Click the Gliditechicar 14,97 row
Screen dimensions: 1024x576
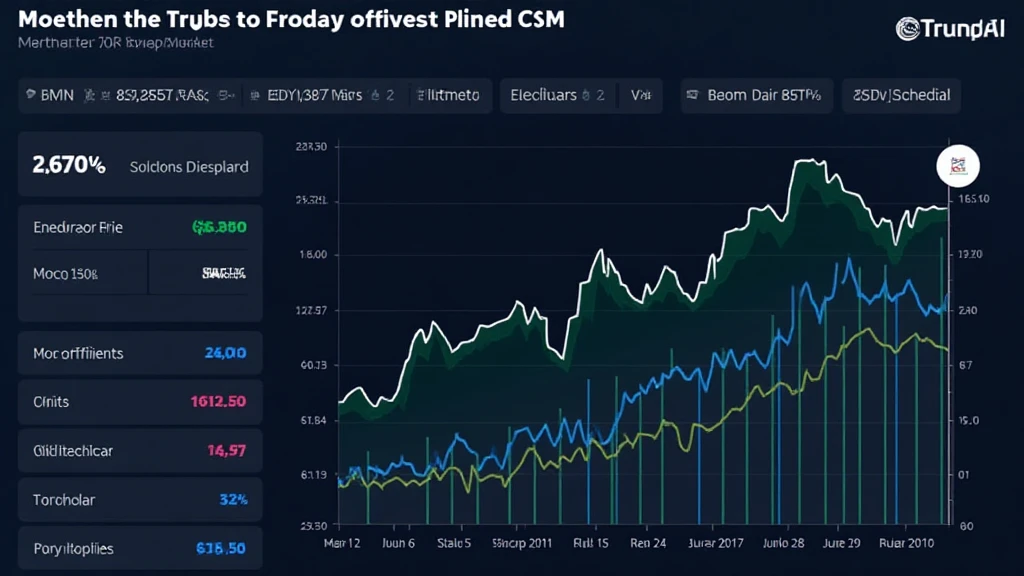point(140,451)
